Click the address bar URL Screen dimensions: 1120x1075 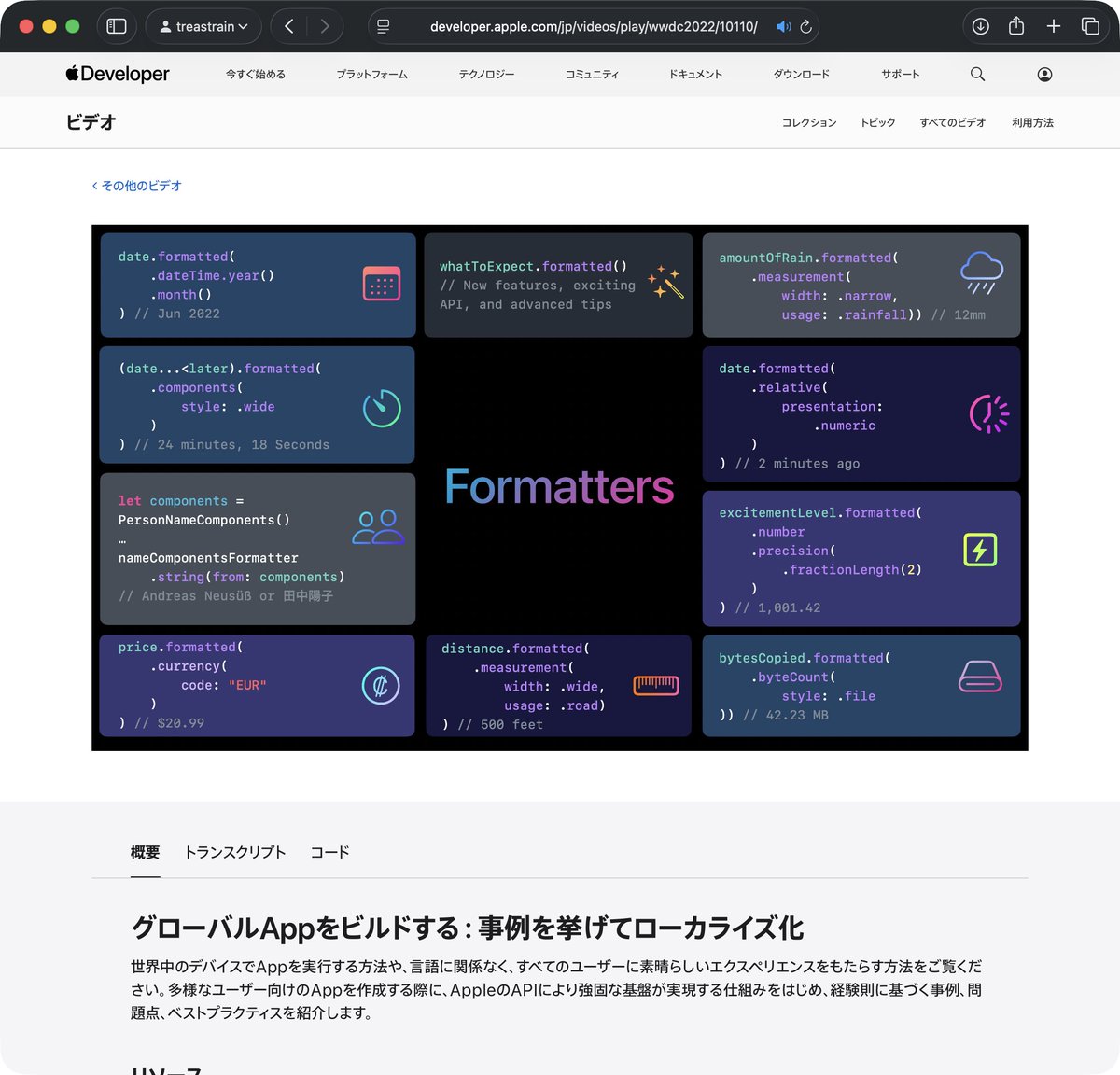(x=594, y=26)
